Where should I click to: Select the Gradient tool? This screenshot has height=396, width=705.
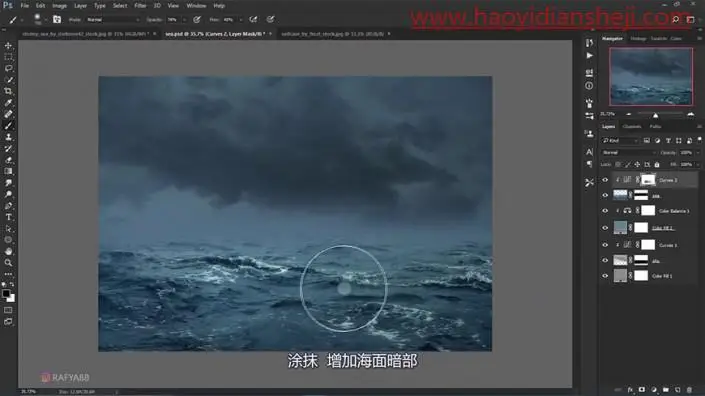pyautogui.click(x=9, y=171)
